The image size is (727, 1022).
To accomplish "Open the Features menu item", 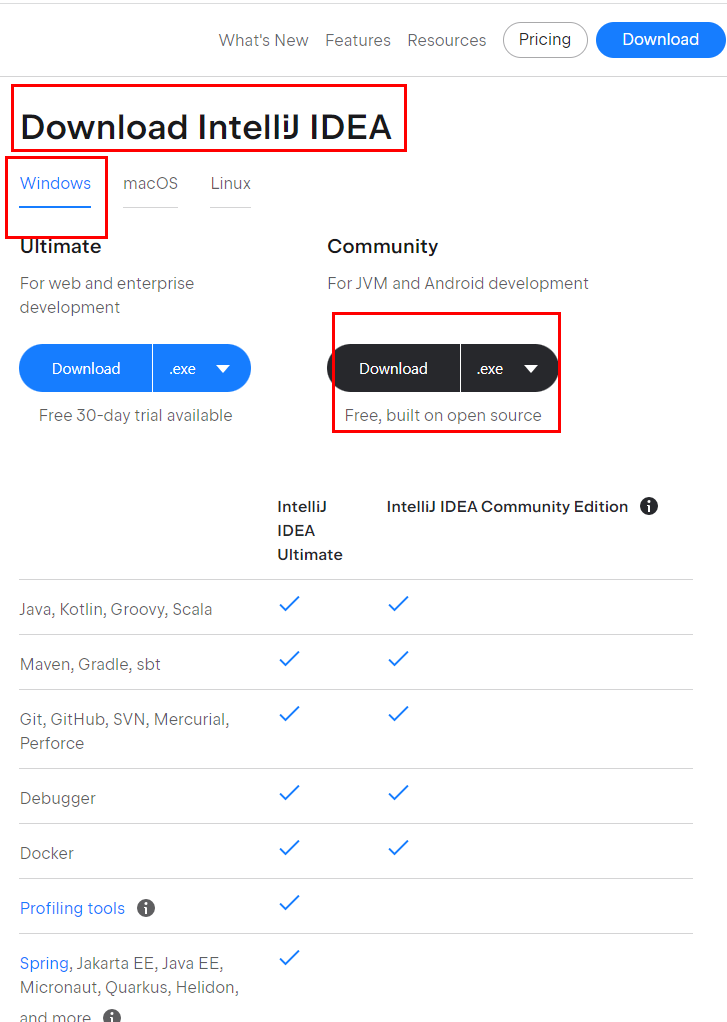I will [358, 40].
